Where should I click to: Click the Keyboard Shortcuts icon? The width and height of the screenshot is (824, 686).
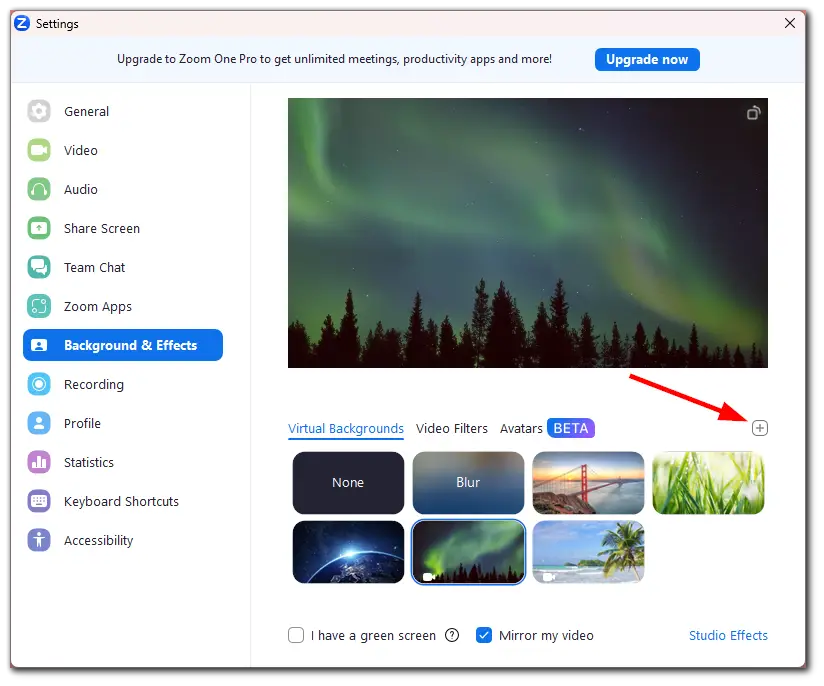point(39,501)
